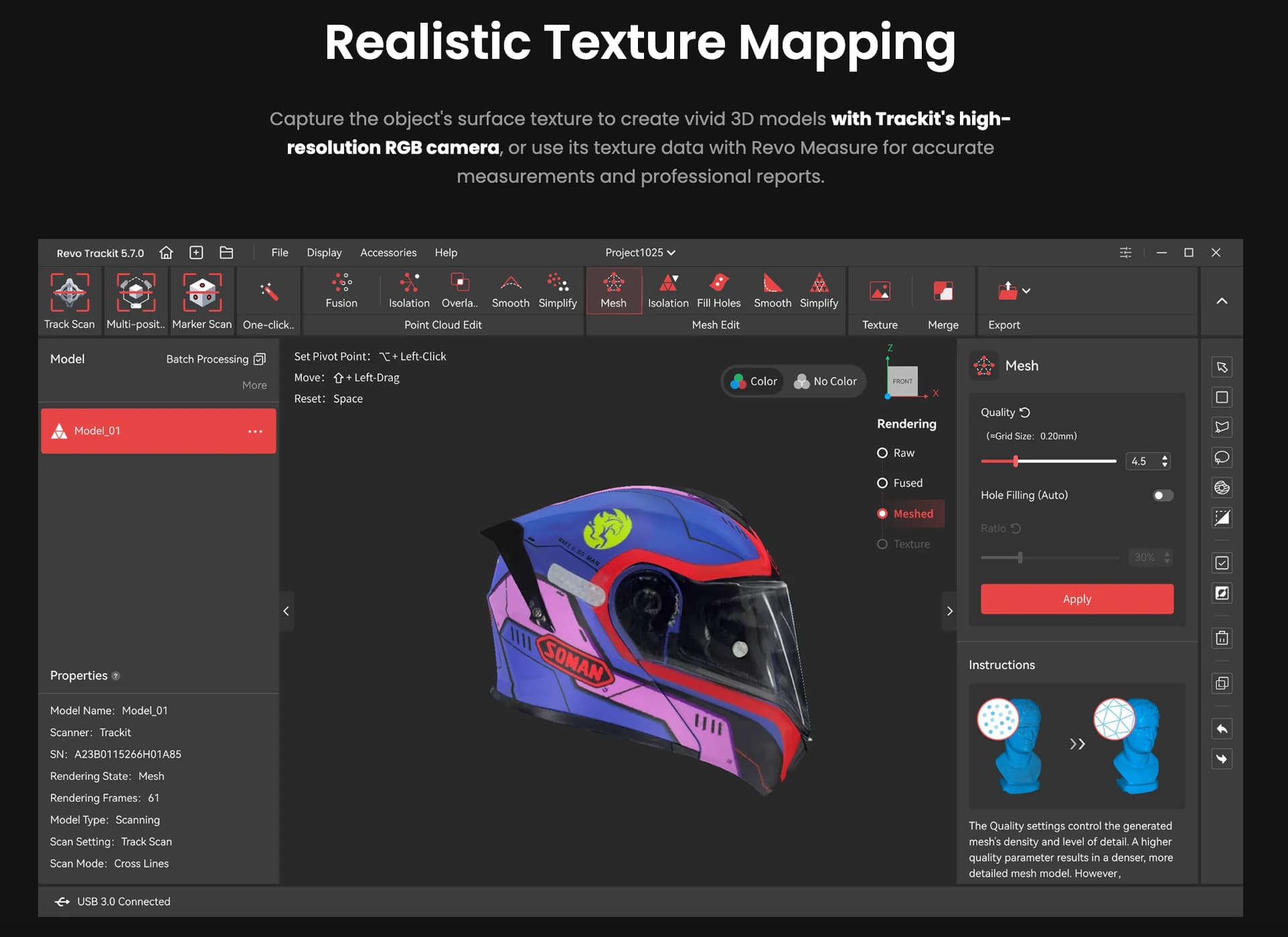Click USB 3.0 Connected status
The width and height of the screenshot is (1288, 937).
113,901
